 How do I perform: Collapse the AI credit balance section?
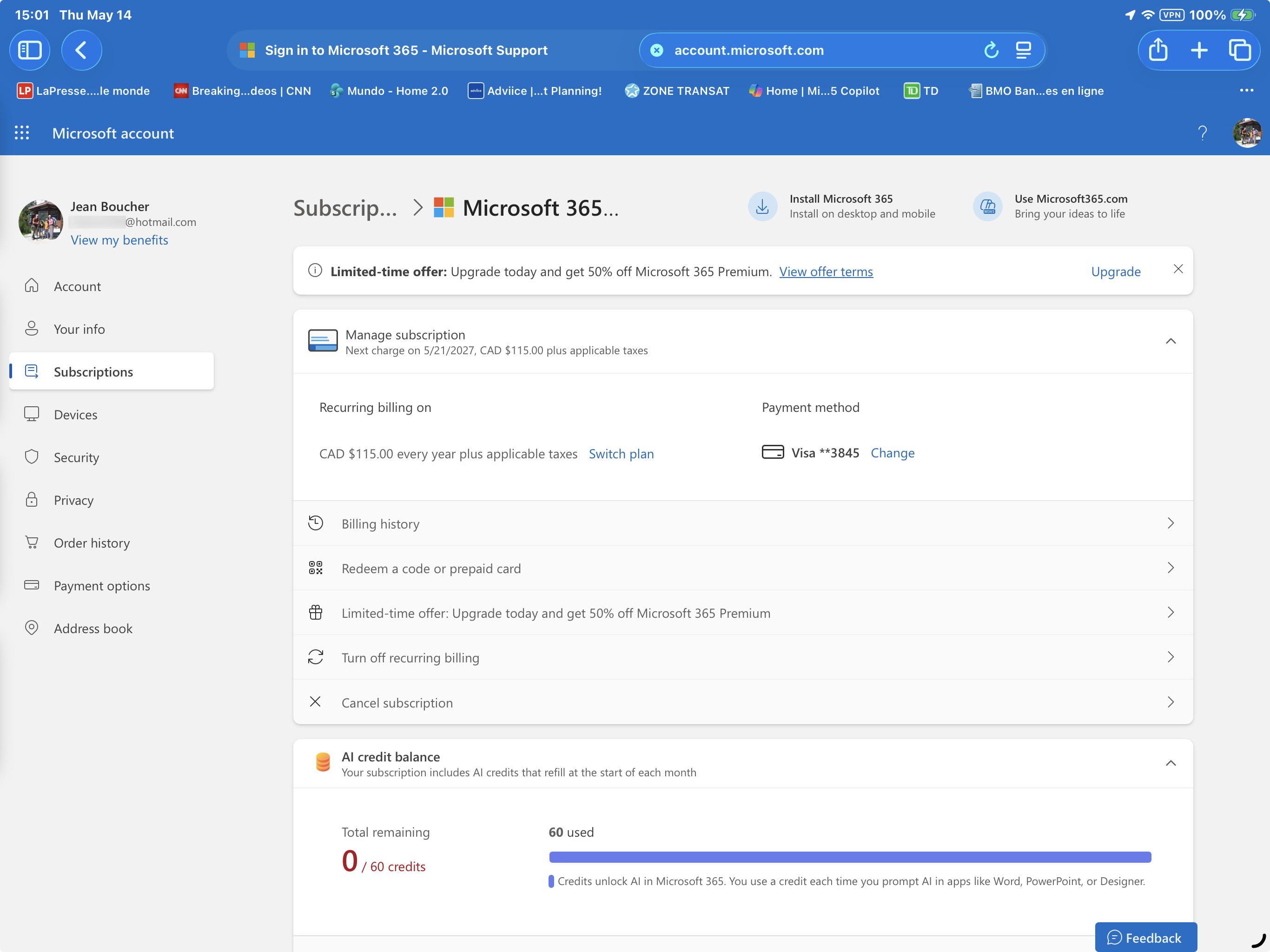click(x=1171, y=763)
